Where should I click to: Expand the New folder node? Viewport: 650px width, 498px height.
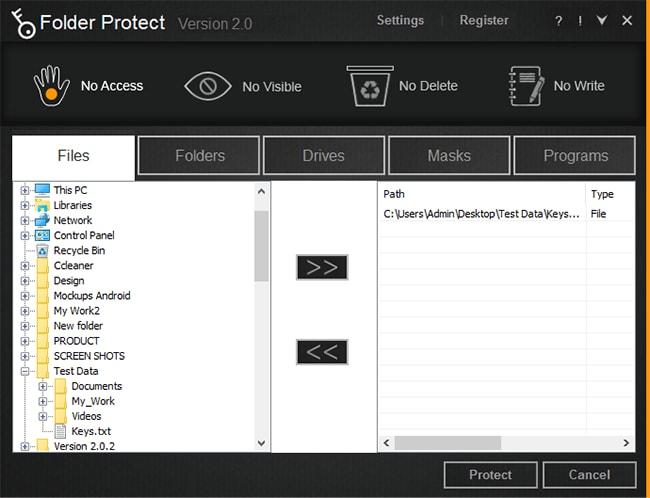[24, 326]
